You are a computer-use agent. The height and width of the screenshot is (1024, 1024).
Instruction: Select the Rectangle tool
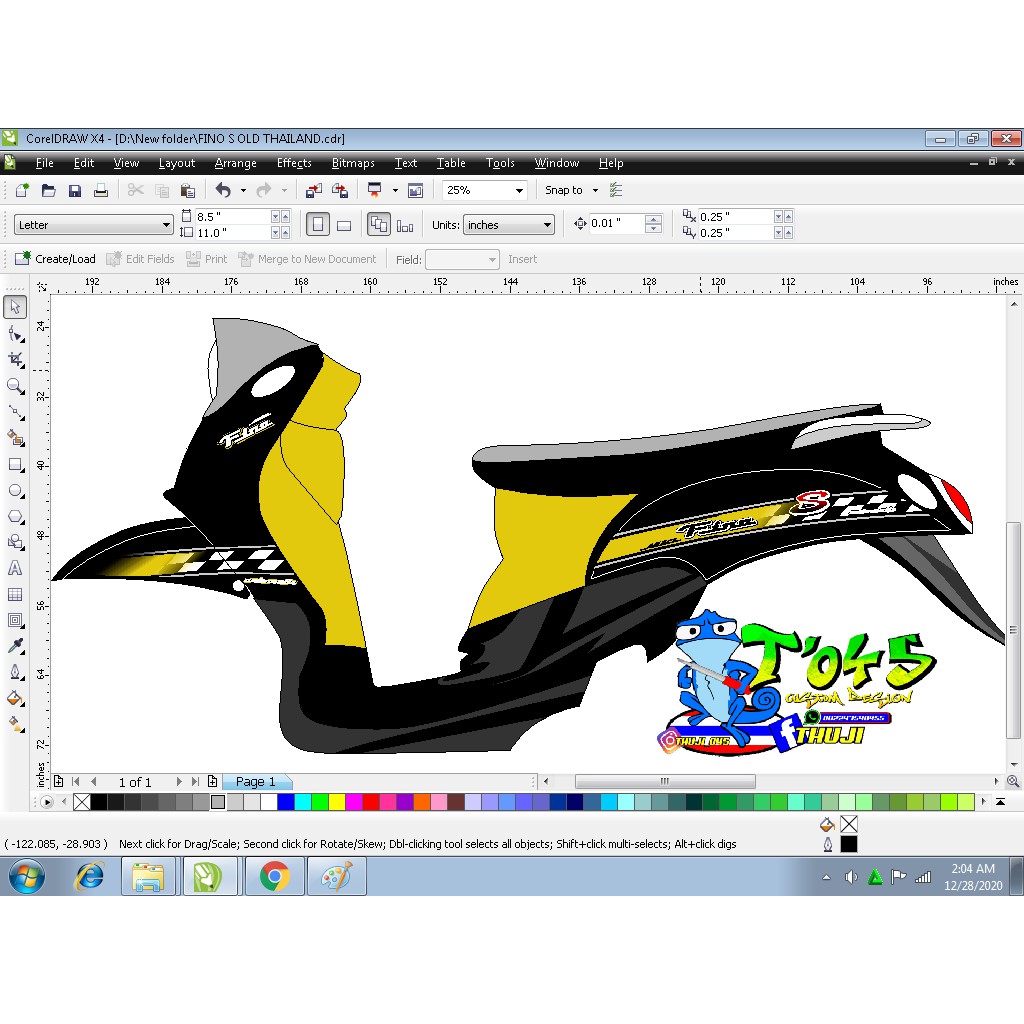15,464
